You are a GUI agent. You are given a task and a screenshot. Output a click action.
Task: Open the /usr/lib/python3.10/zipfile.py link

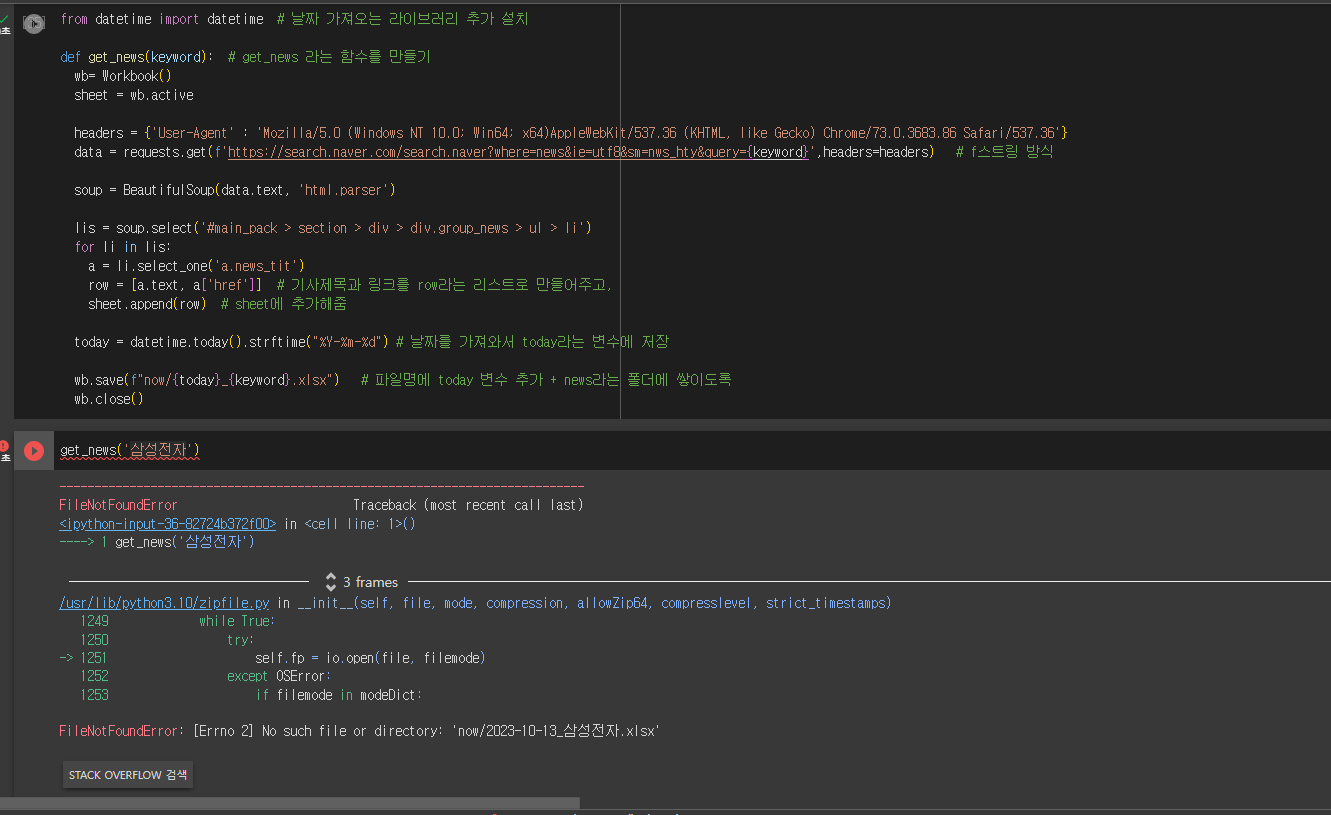(165, 603)
